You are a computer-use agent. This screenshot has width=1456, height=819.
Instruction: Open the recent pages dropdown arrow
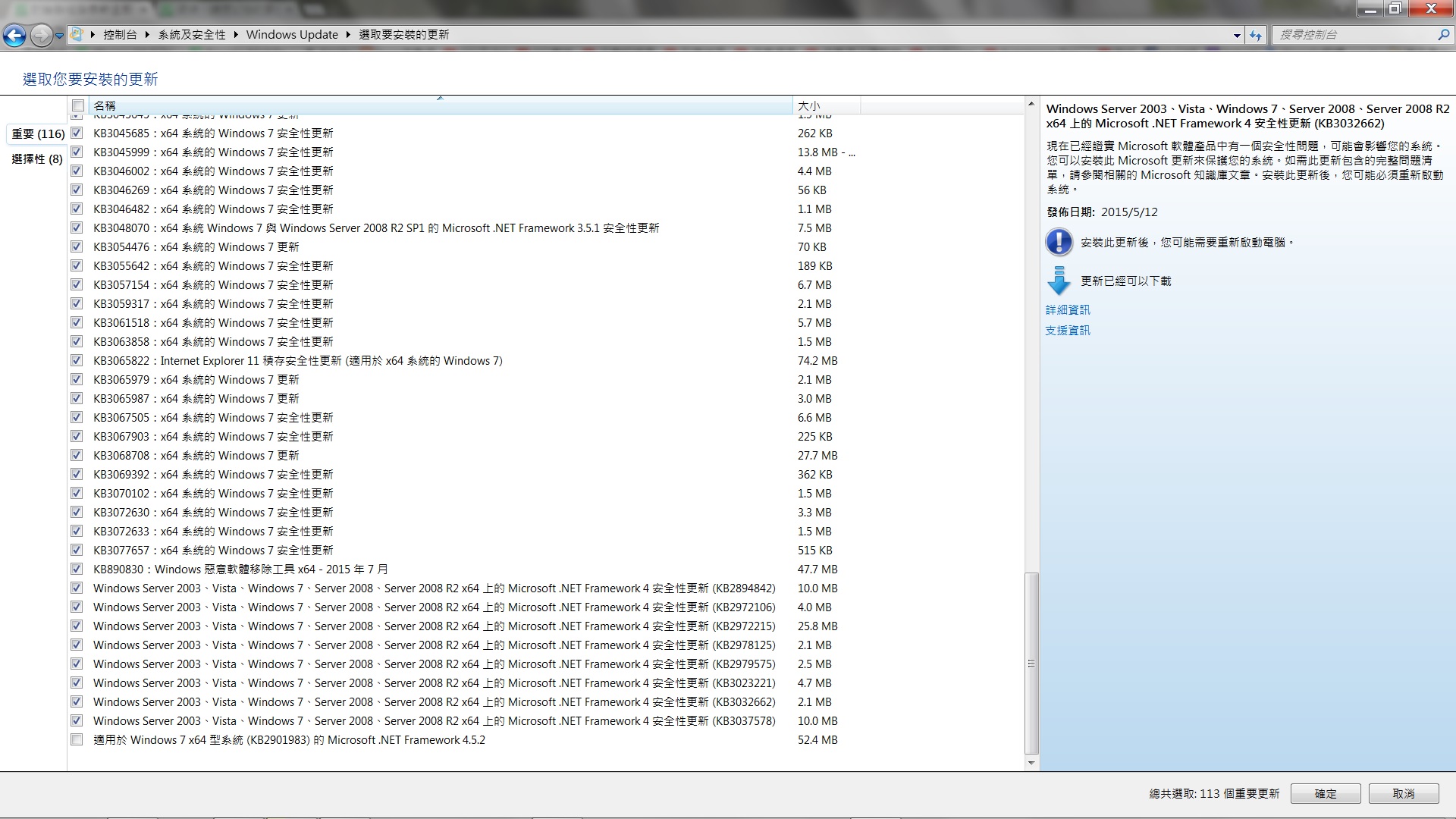[x=59, y=36]
